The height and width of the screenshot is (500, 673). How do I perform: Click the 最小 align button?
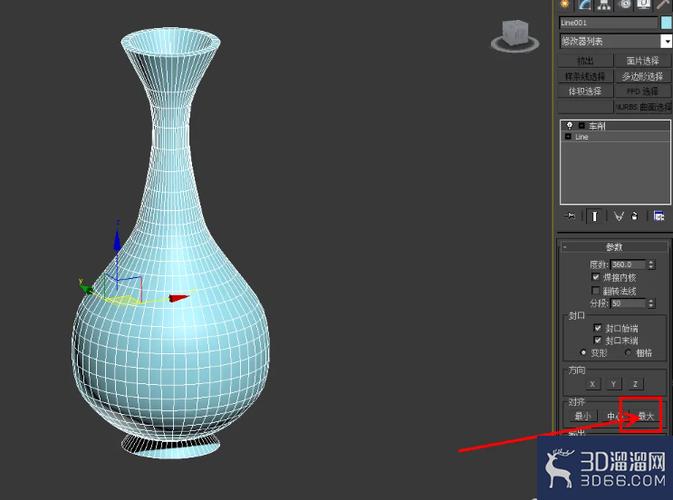point(582,415)
